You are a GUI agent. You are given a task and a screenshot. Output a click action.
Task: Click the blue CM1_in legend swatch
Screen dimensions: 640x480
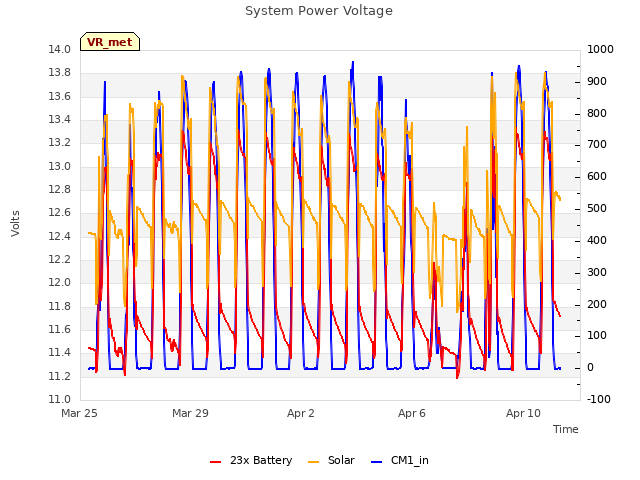tap(376, 462)
